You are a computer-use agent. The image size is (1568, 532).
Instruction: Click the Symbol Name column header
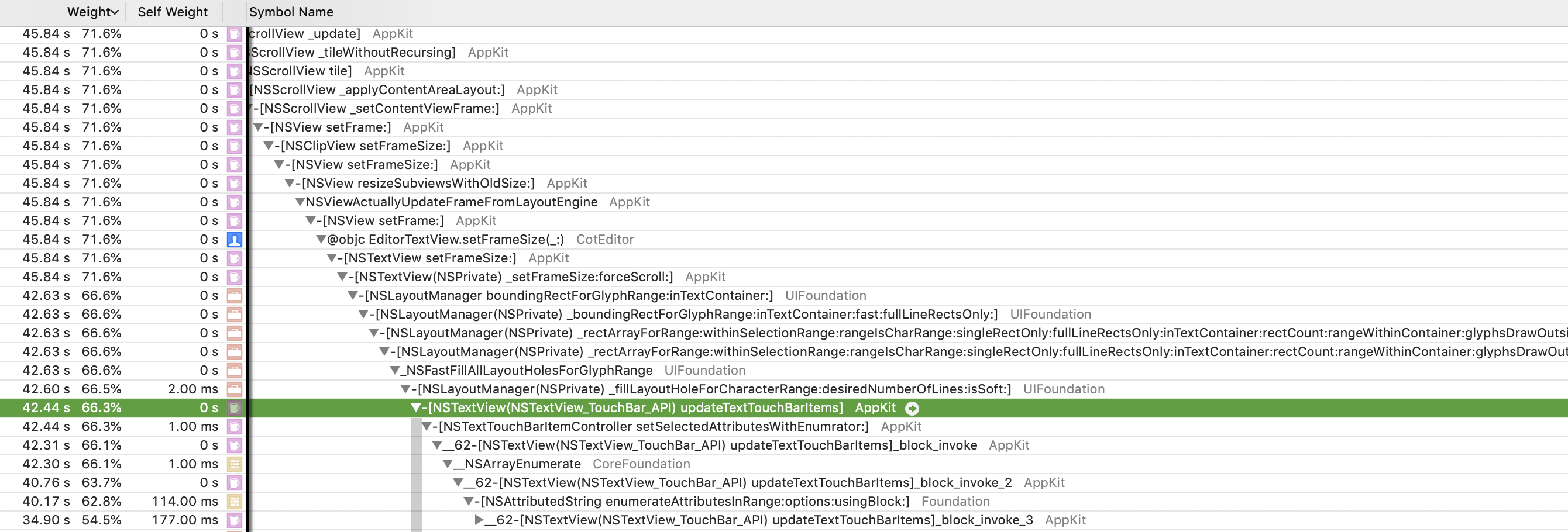tap(291, 12)
